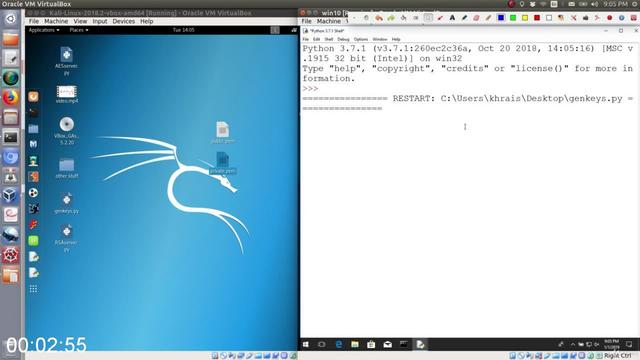Select AESserver.py desktop file

67,61
